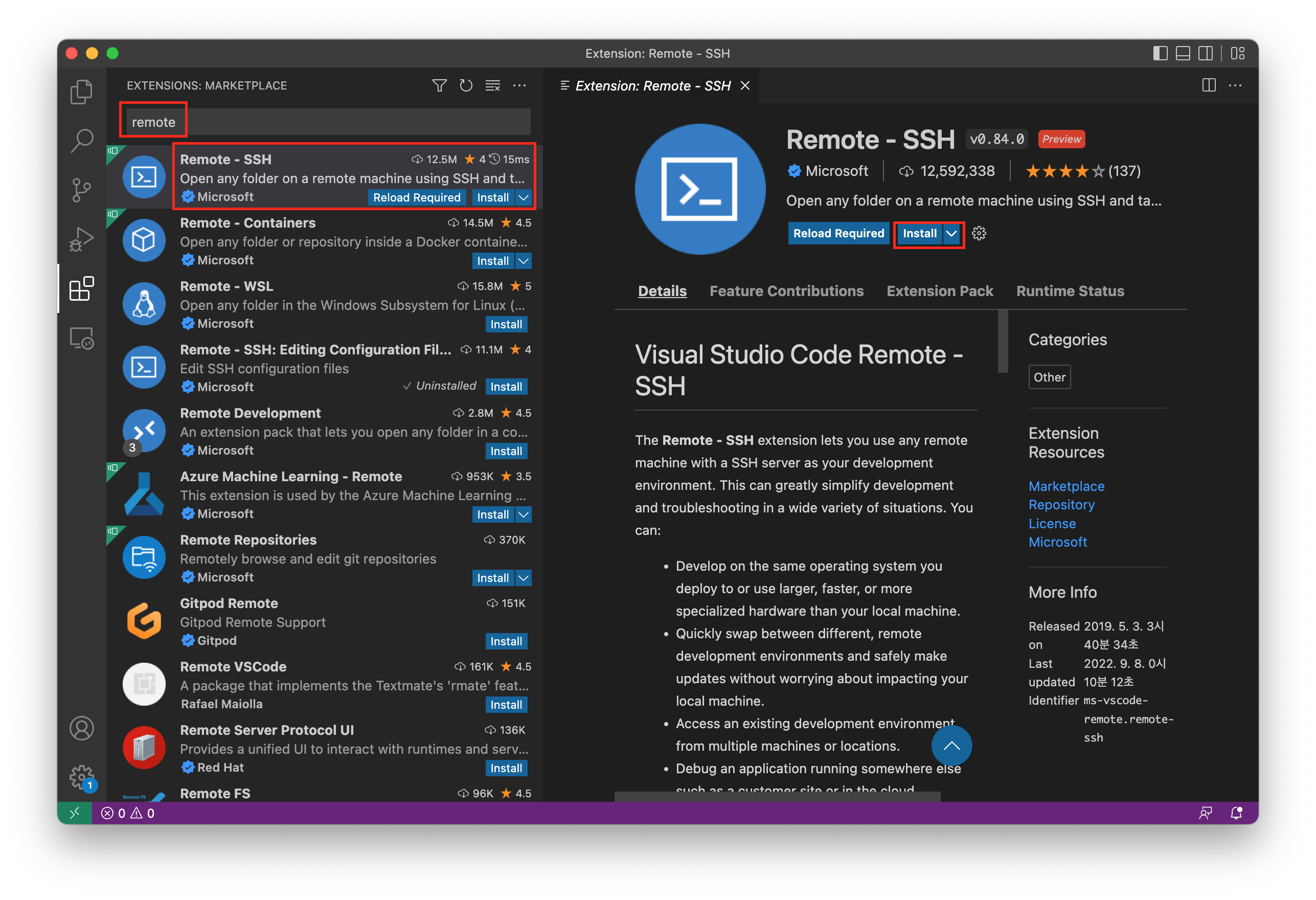Click the filter extensions funnel icon
Image resolution: width=1316 pixels, height=900 pixels.
(x=439, y=85)
